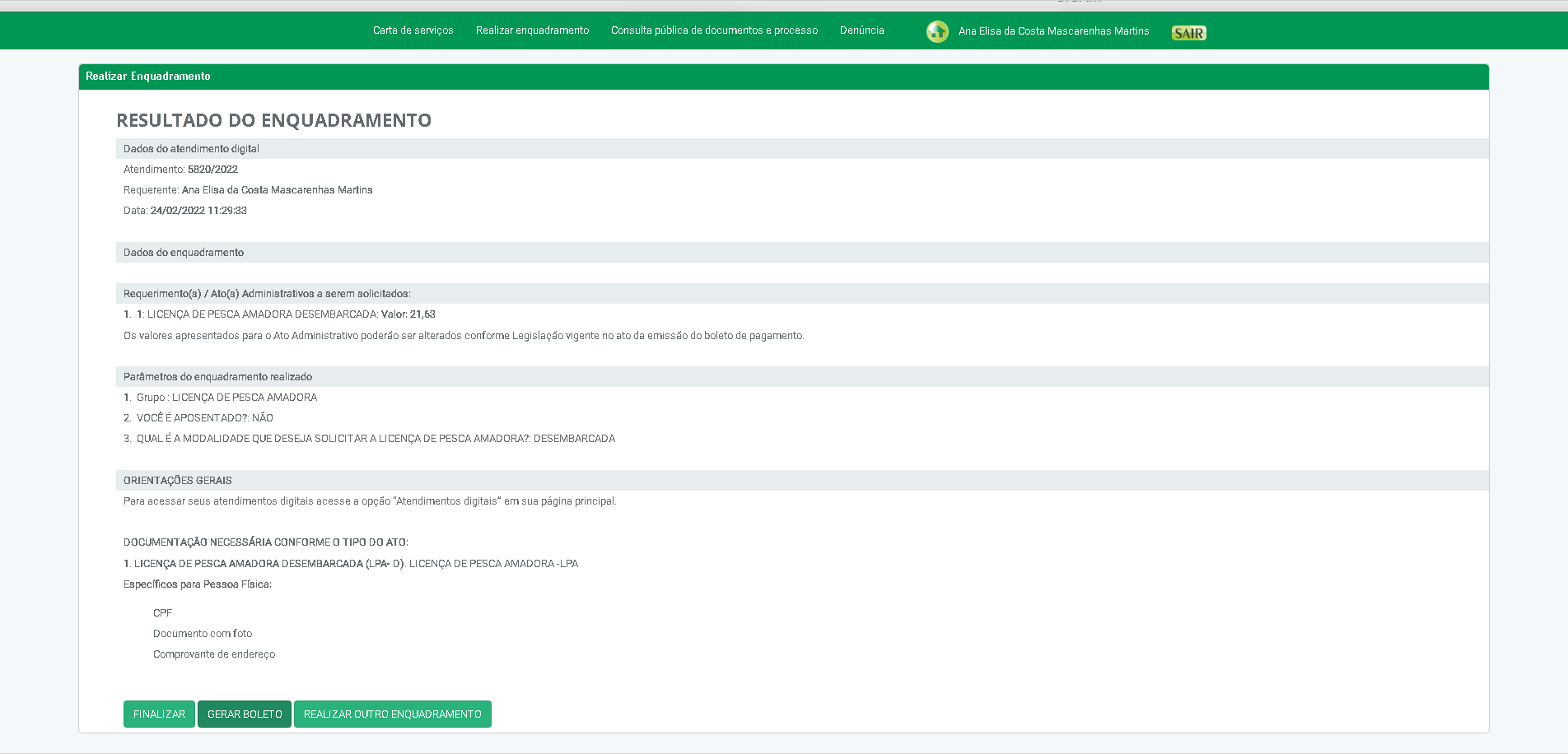This screenshot has height=754, width=1568.
Task: Select the Documento com foto list entry
Action: [203, 634]
